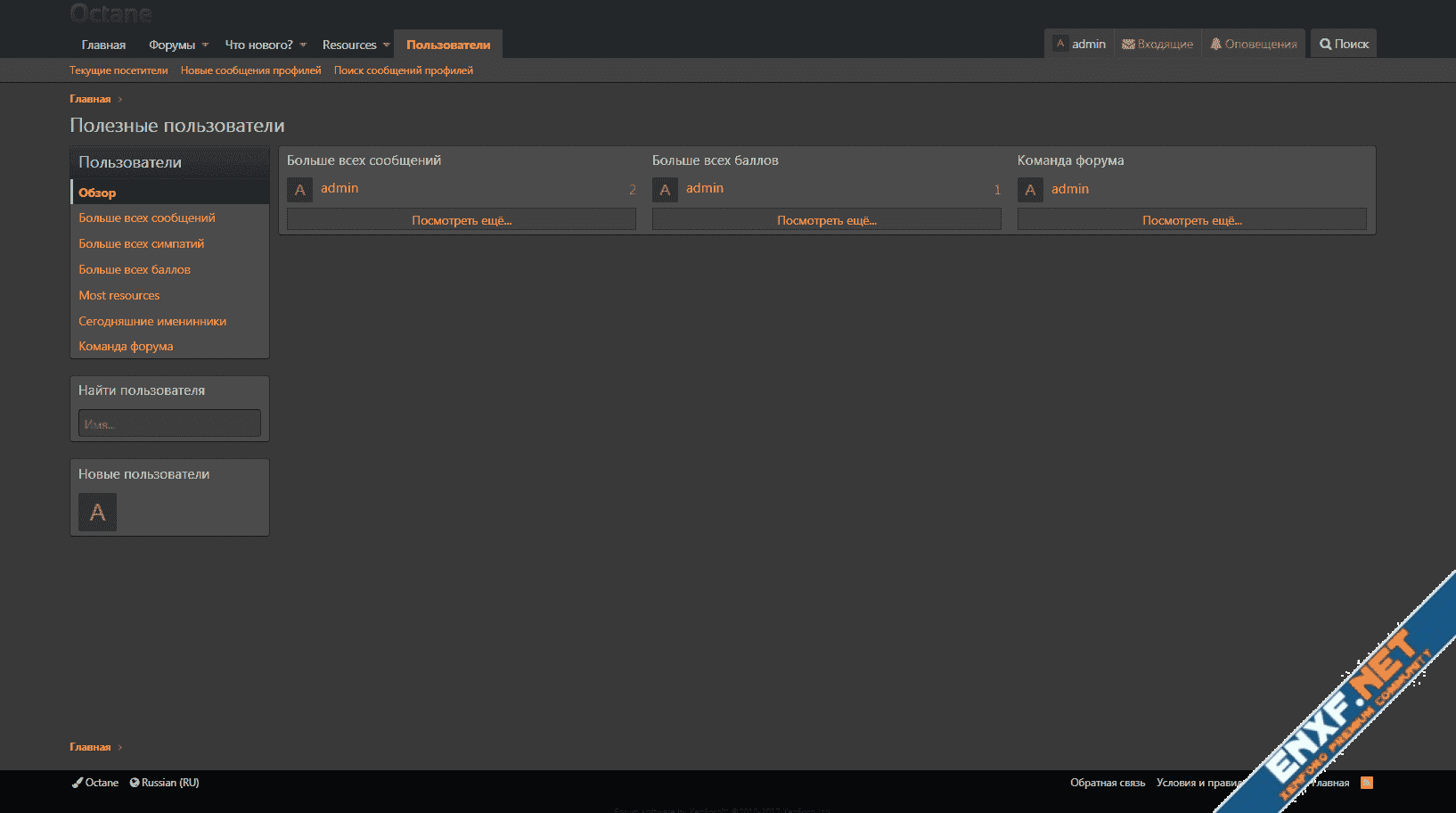The height and width of the screenshot is (813, 1456).
Task: Expand the Форумы dropdown arrow
Action: (206, 45)
